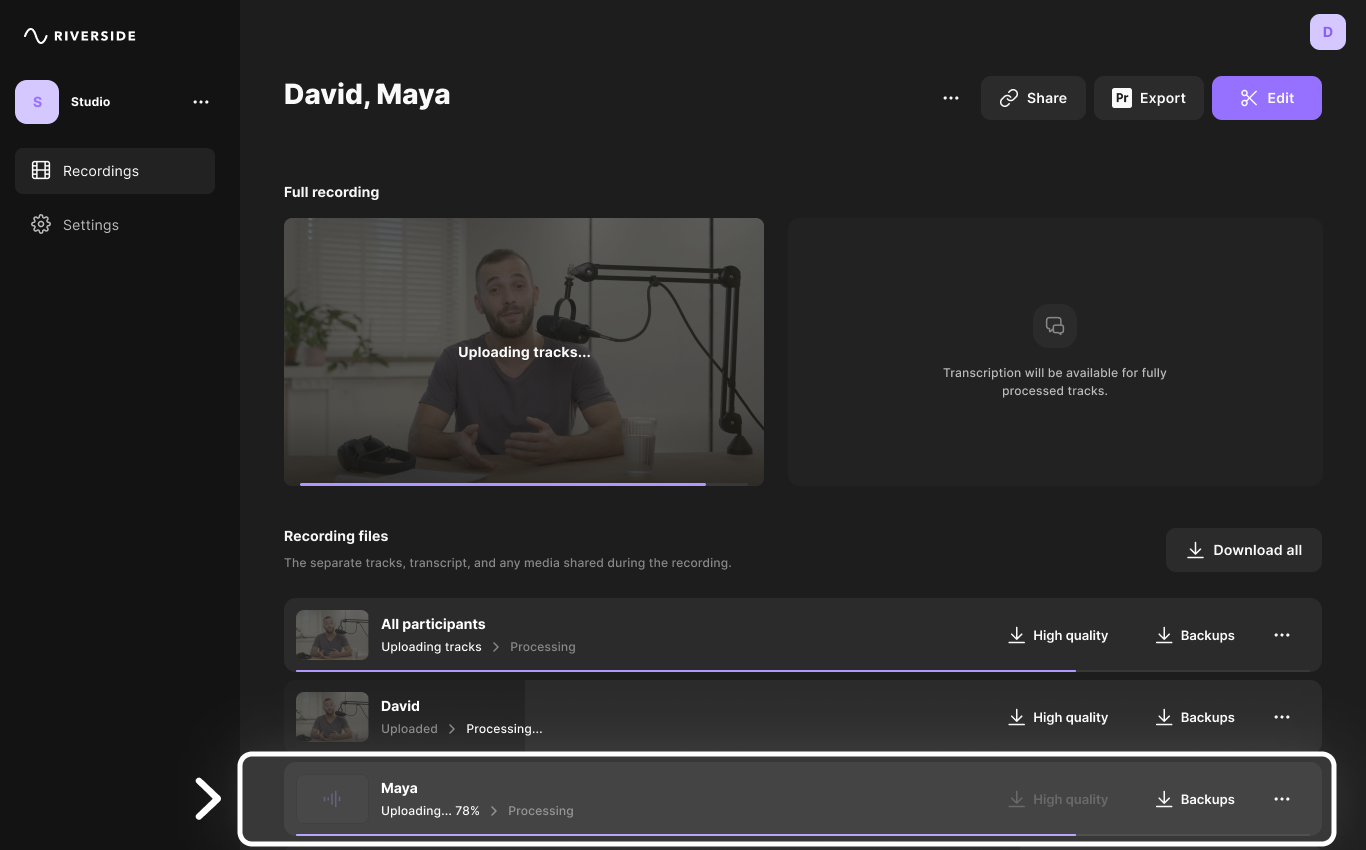The image size is (1366, 850).
Task: Click the Share button
Action: (1033, 98)
